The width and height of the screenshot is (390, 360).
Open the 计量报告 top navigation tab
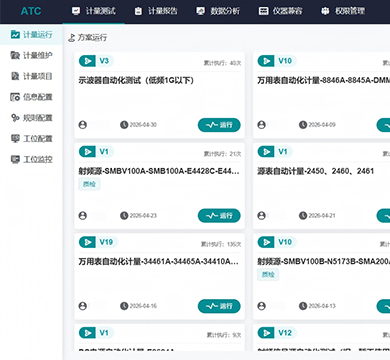click(x=156, y=11)
